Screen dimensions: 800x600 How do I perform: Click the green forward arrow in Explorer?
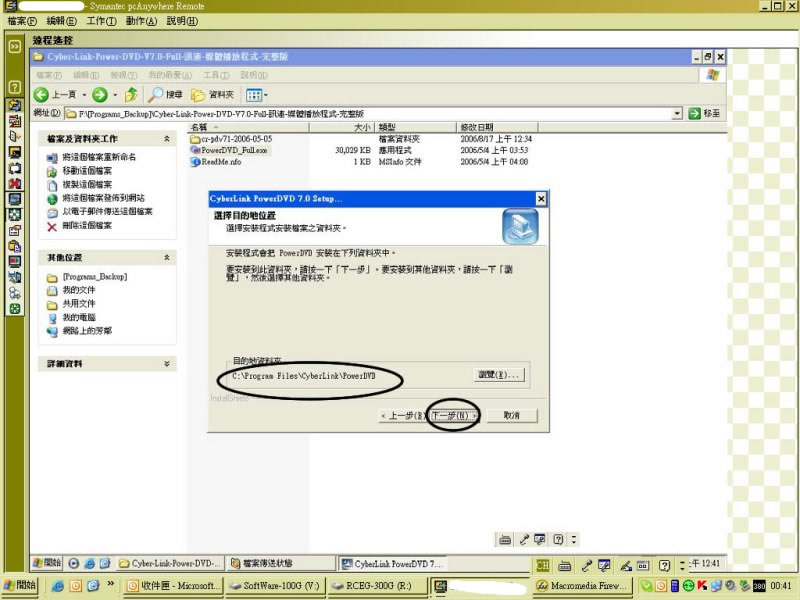tap(99, 94)
